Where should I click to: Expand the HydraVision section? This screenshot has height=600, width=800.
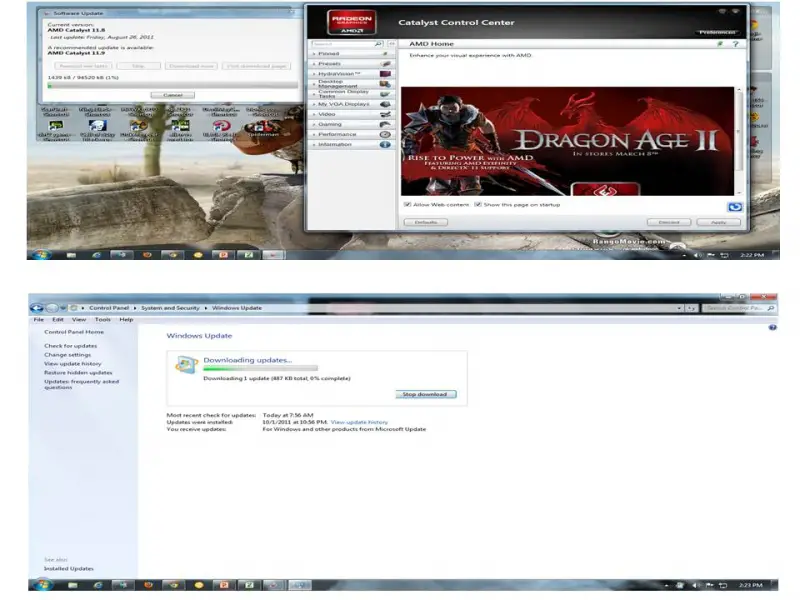tap(351, 74)
